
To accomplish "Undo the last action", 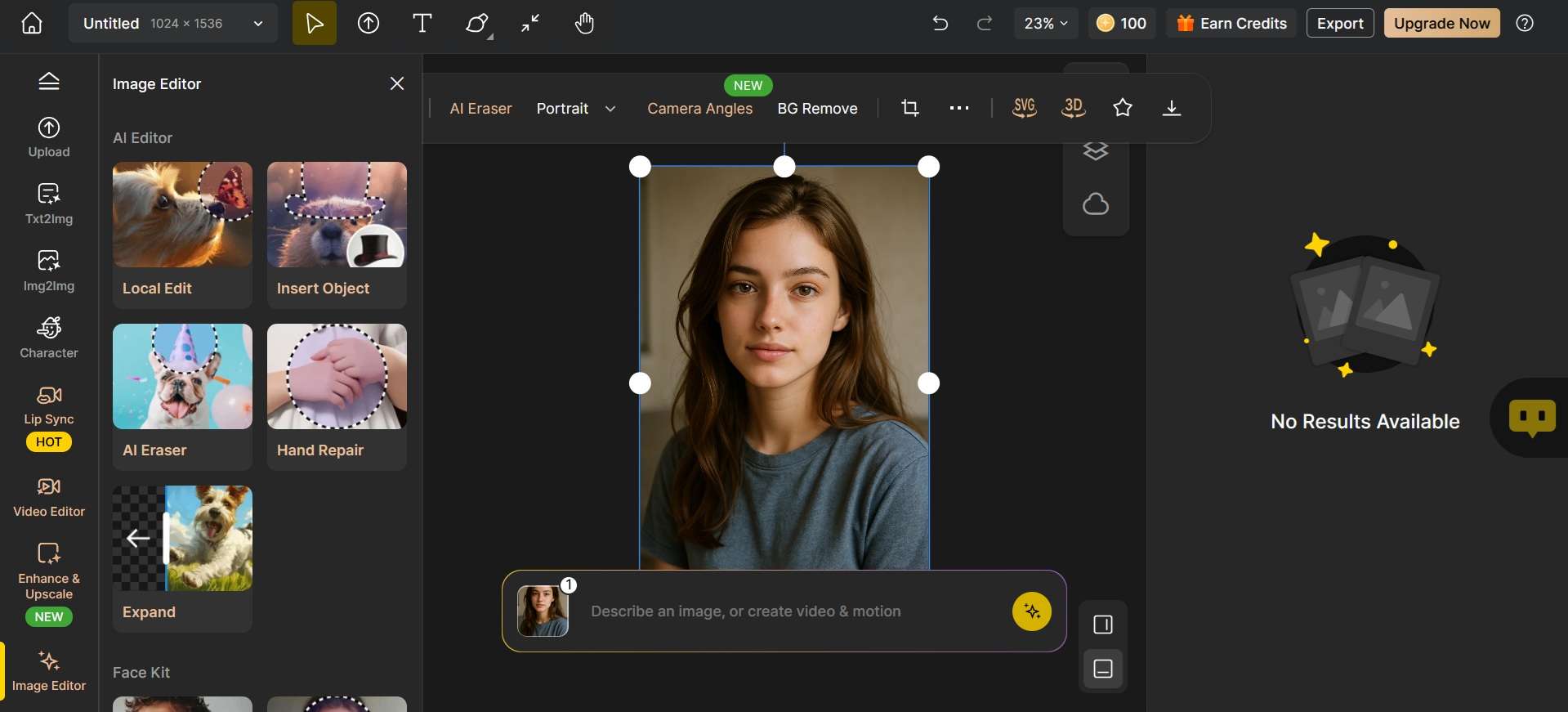I will click(x=940, y=23).
